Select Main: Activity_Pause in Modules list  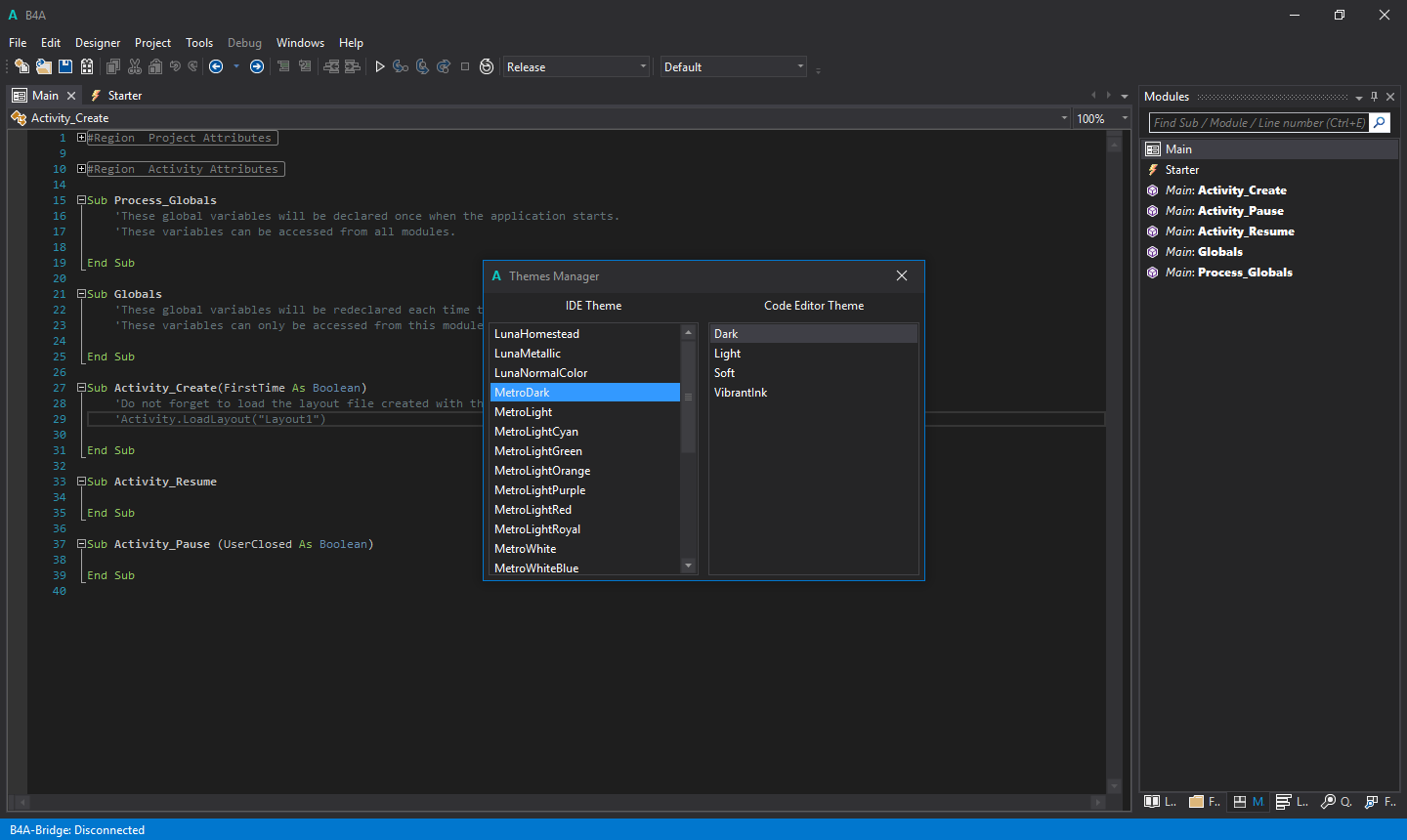tap(1270, 211)
